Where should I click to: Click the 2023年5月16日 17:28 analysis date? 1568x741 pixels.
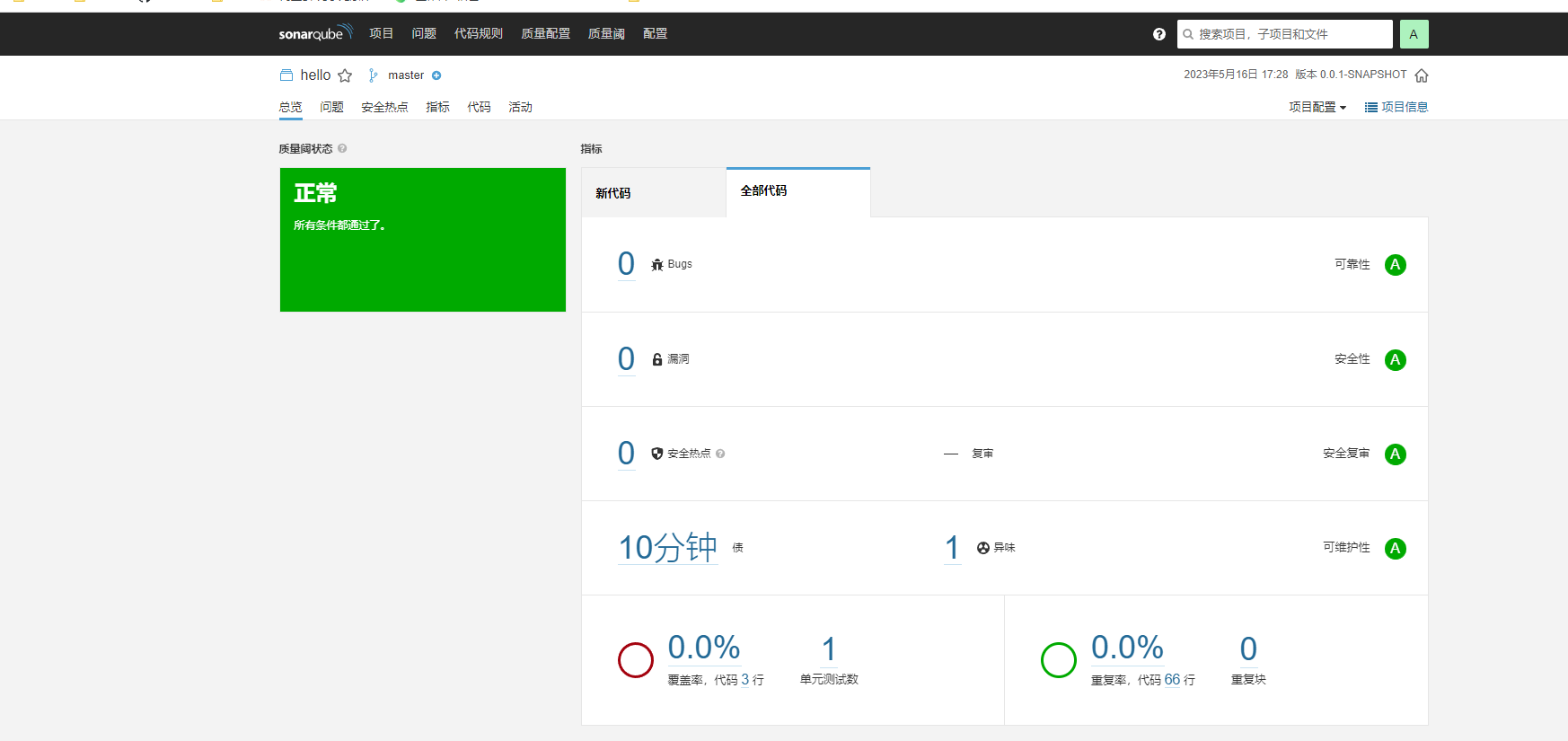point(1236,75)
